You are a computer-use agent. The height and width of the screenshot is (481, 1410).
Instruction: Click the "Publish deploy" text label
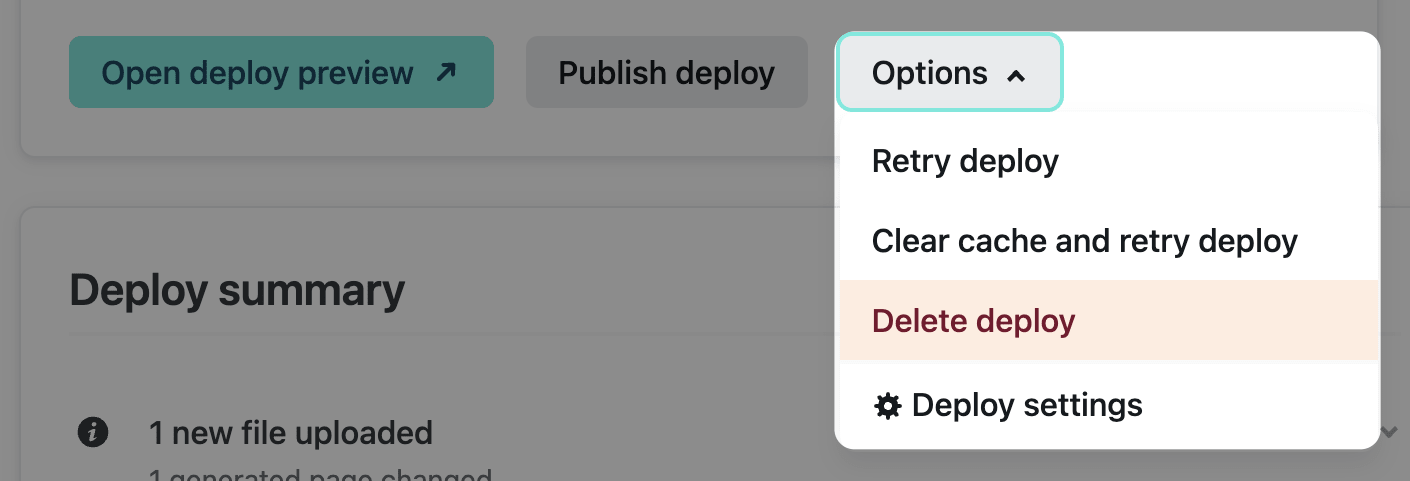tap(666, 73)
